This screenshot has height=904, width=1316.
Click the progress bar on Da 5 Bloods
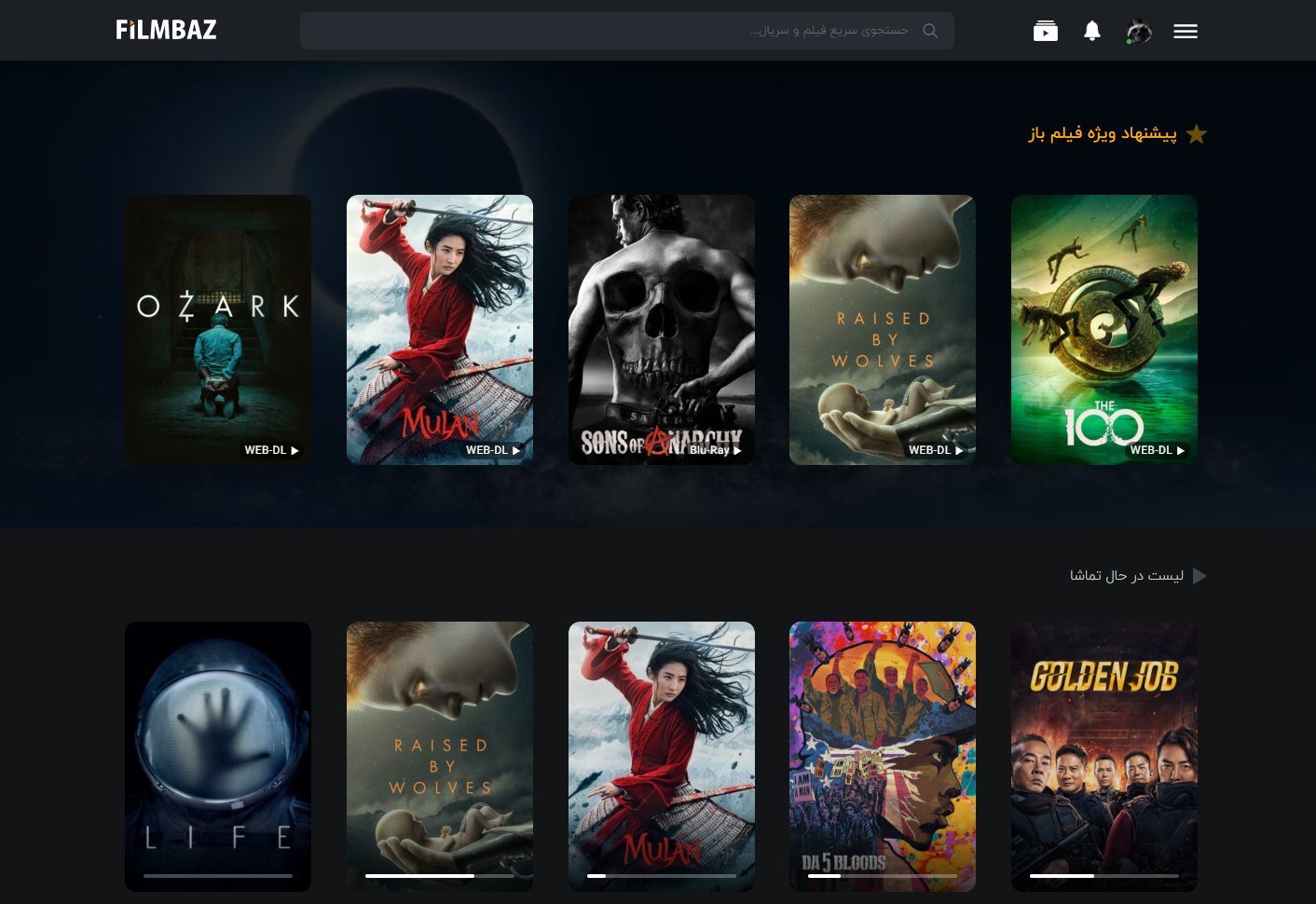(x=883, y=876)
